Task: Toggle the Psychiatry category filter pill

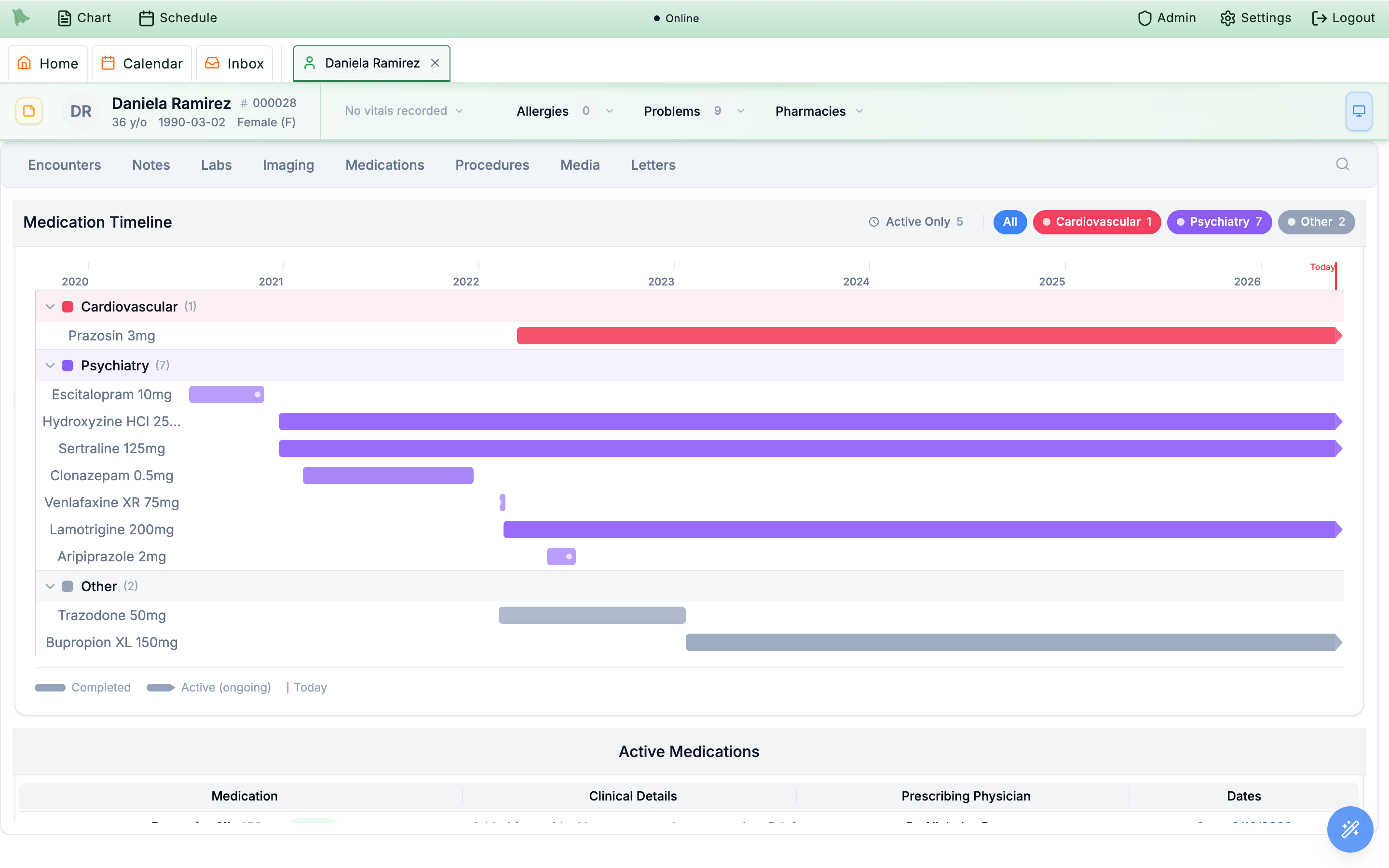Action: [1219, 222]
